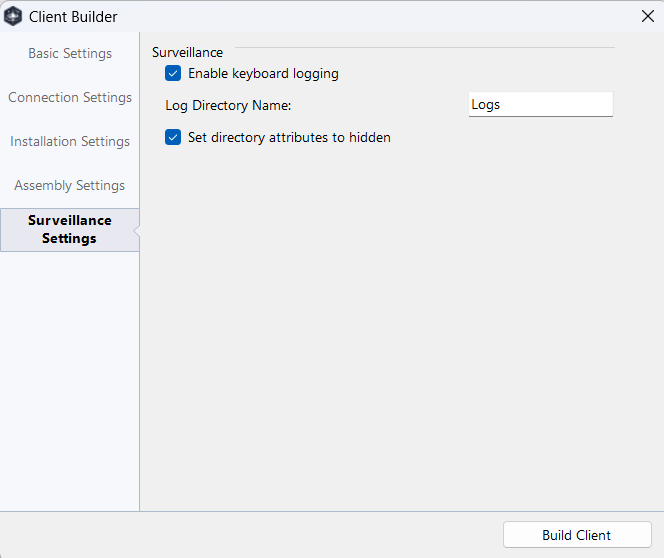Close the Client Builder window
Image resolution: width=664 pixels, height=558 pixels.
point(647,17)
